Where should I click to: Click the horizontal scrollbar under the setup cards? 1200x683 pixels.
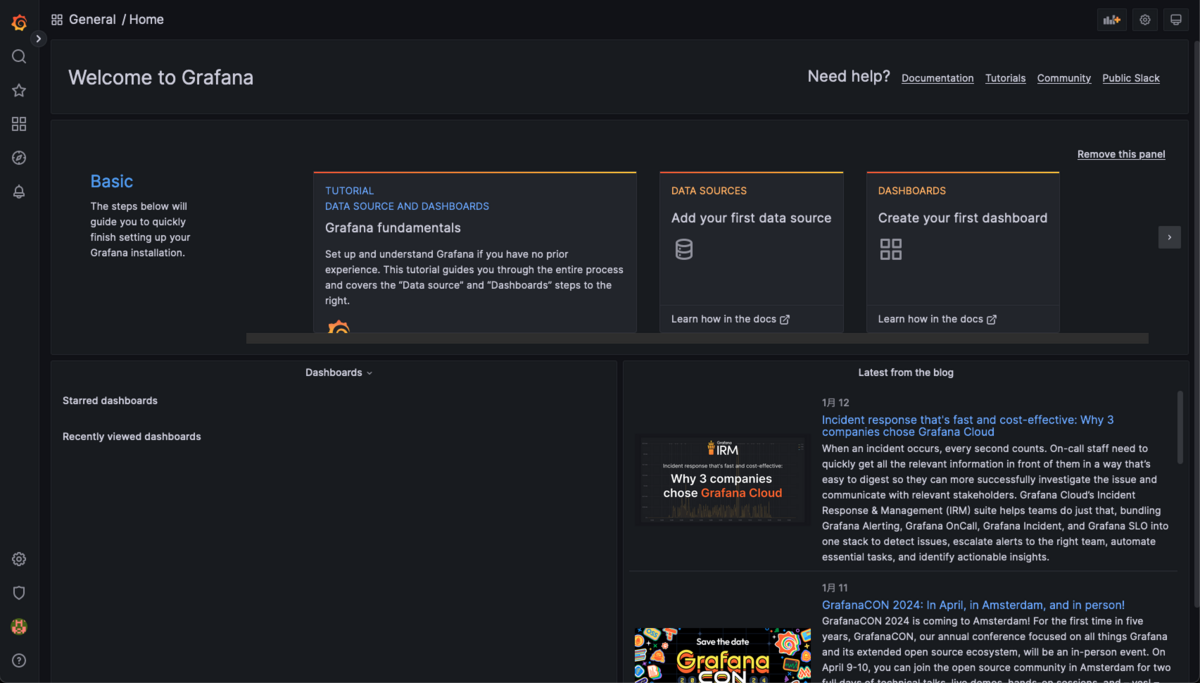pos(697,338)
